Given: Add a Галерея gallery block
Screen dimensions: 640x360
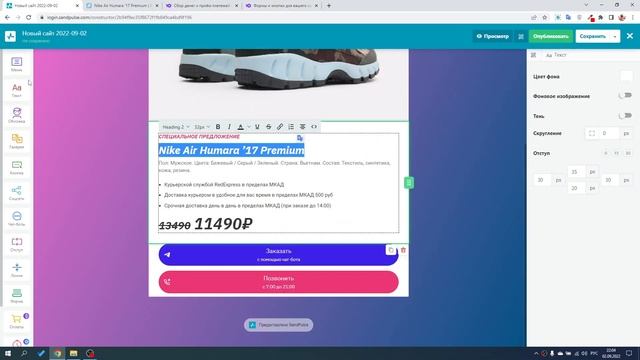Looking at the screenshot, I should pos(17,142).
